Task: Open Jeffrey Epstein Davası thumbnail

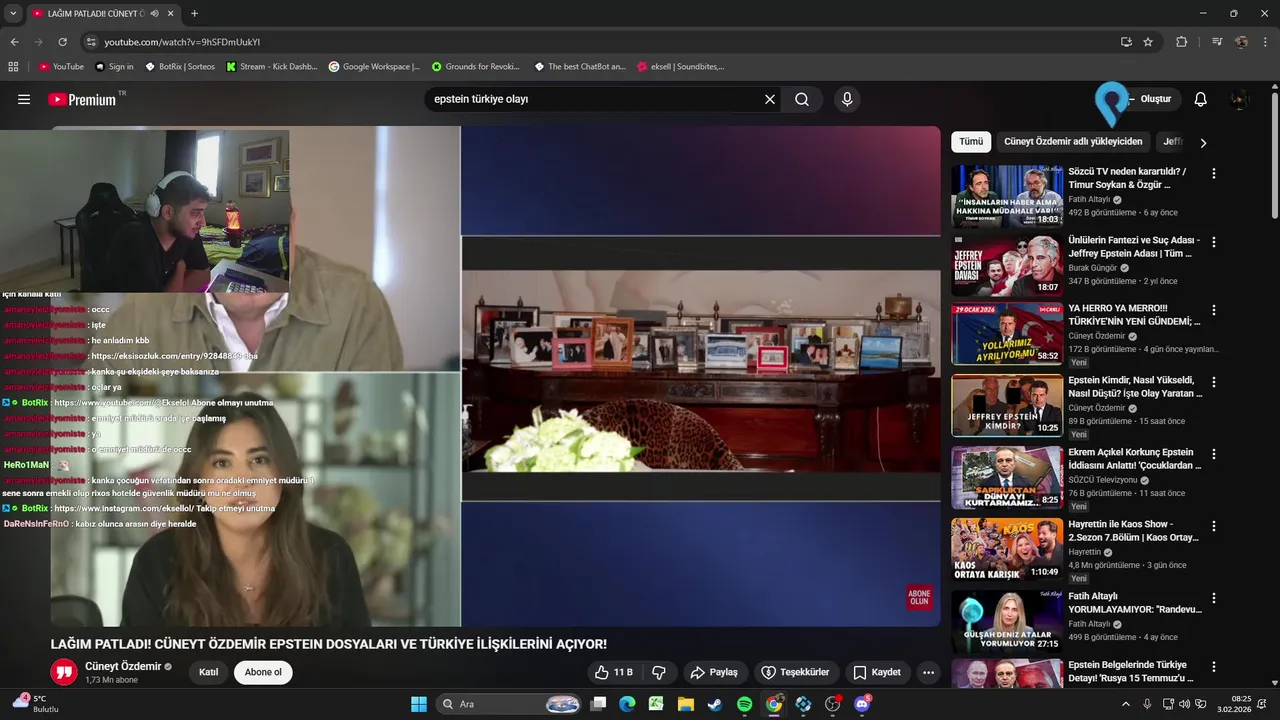Action: click(1007, 266)
